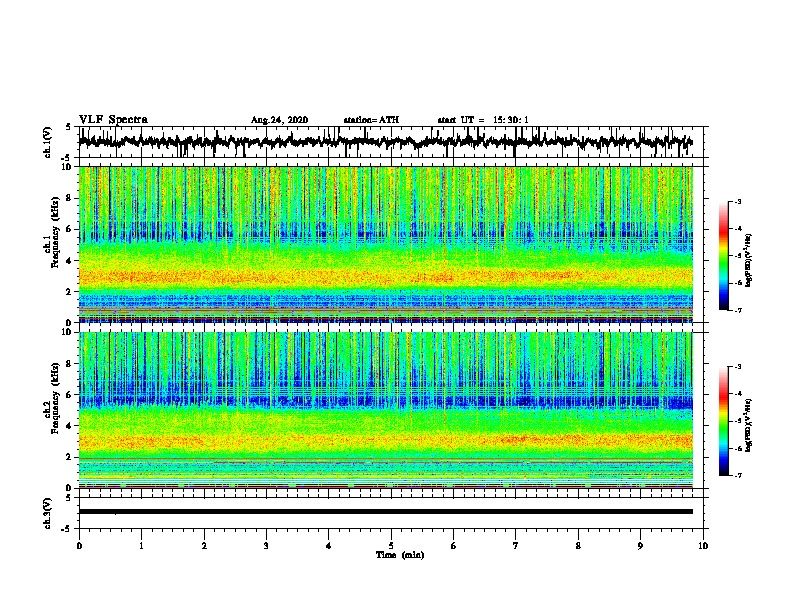The height and width of the screenshot is (612, 792).
Task: Click the ch.2 spectrogram color scale bar
Action: tap(724, 421)
